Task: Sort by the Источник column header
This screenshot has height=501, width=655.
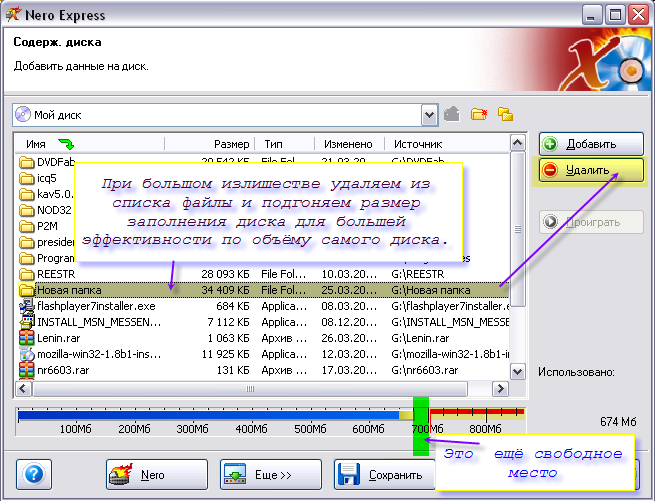Action: (x=447, y=144)
